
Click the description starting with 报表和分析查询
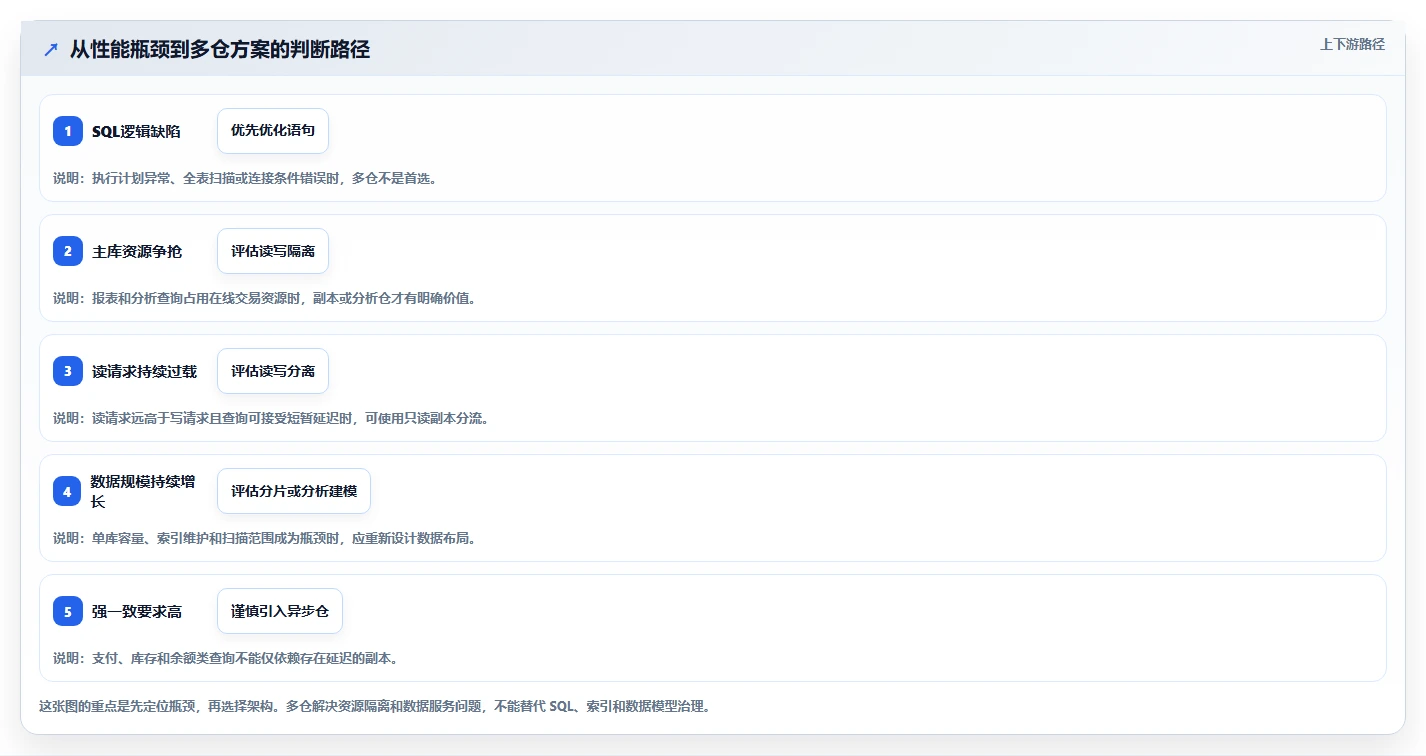[264, 298]
